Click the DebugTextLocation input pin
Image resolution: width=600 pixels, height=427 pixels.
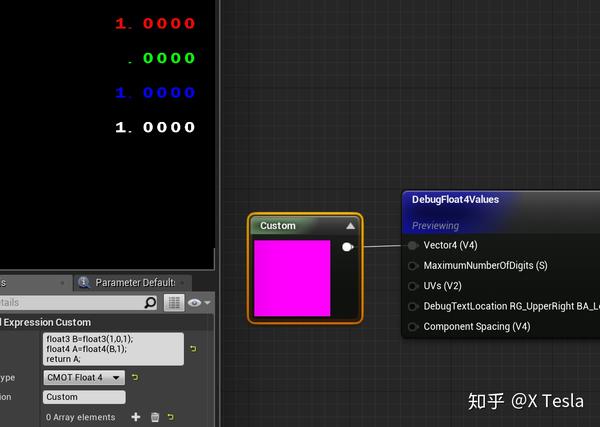[x=412, y=306]
